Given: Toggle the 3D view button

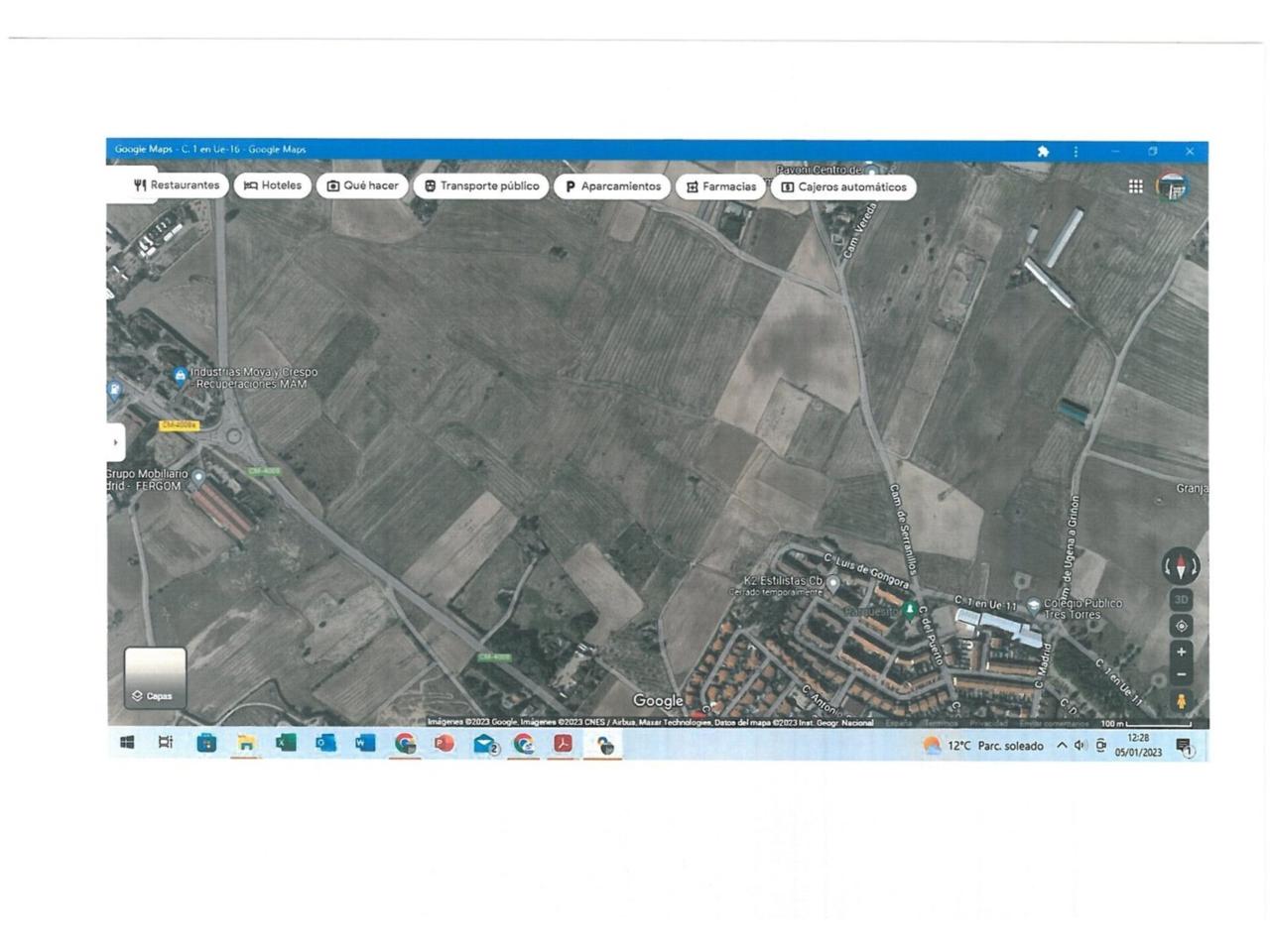Looking at the screenshot, I should tap(1181, 600).
